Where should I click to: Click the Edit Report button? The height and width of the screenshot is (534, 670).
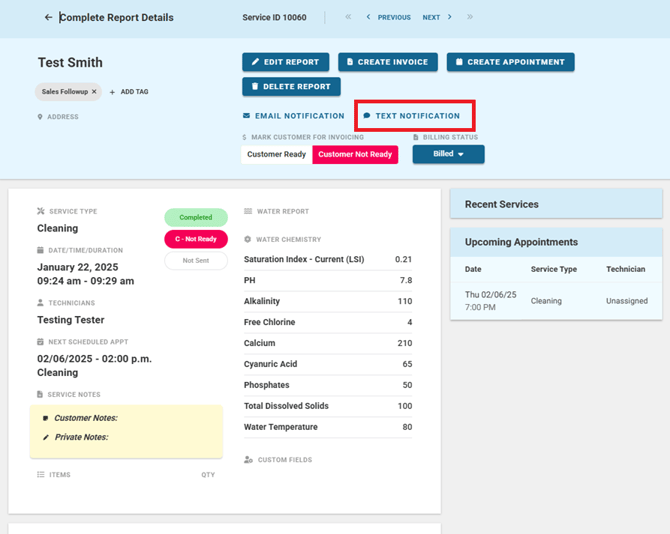(285, 62)
